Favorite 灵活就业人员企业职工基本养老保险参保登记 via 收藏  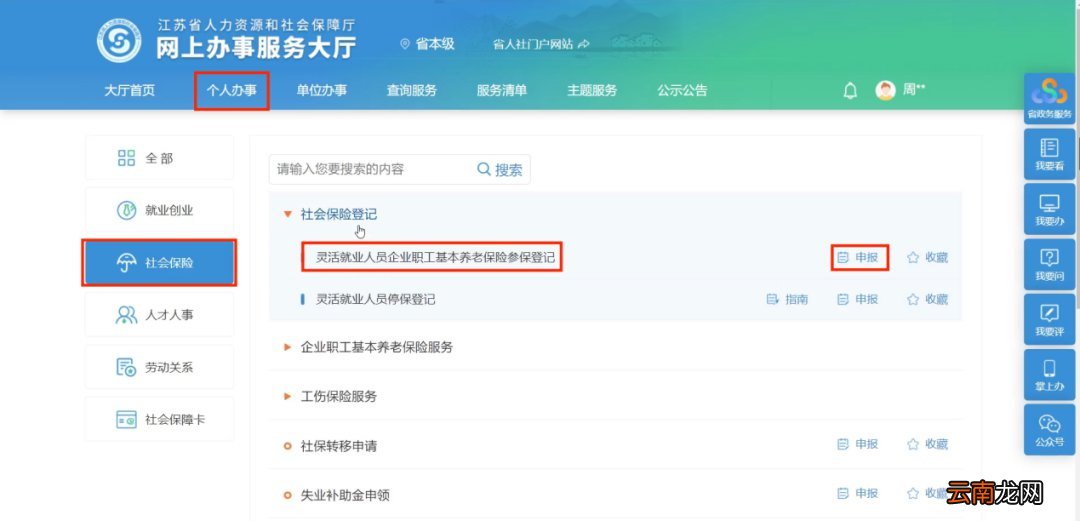(x=927, y=258)
